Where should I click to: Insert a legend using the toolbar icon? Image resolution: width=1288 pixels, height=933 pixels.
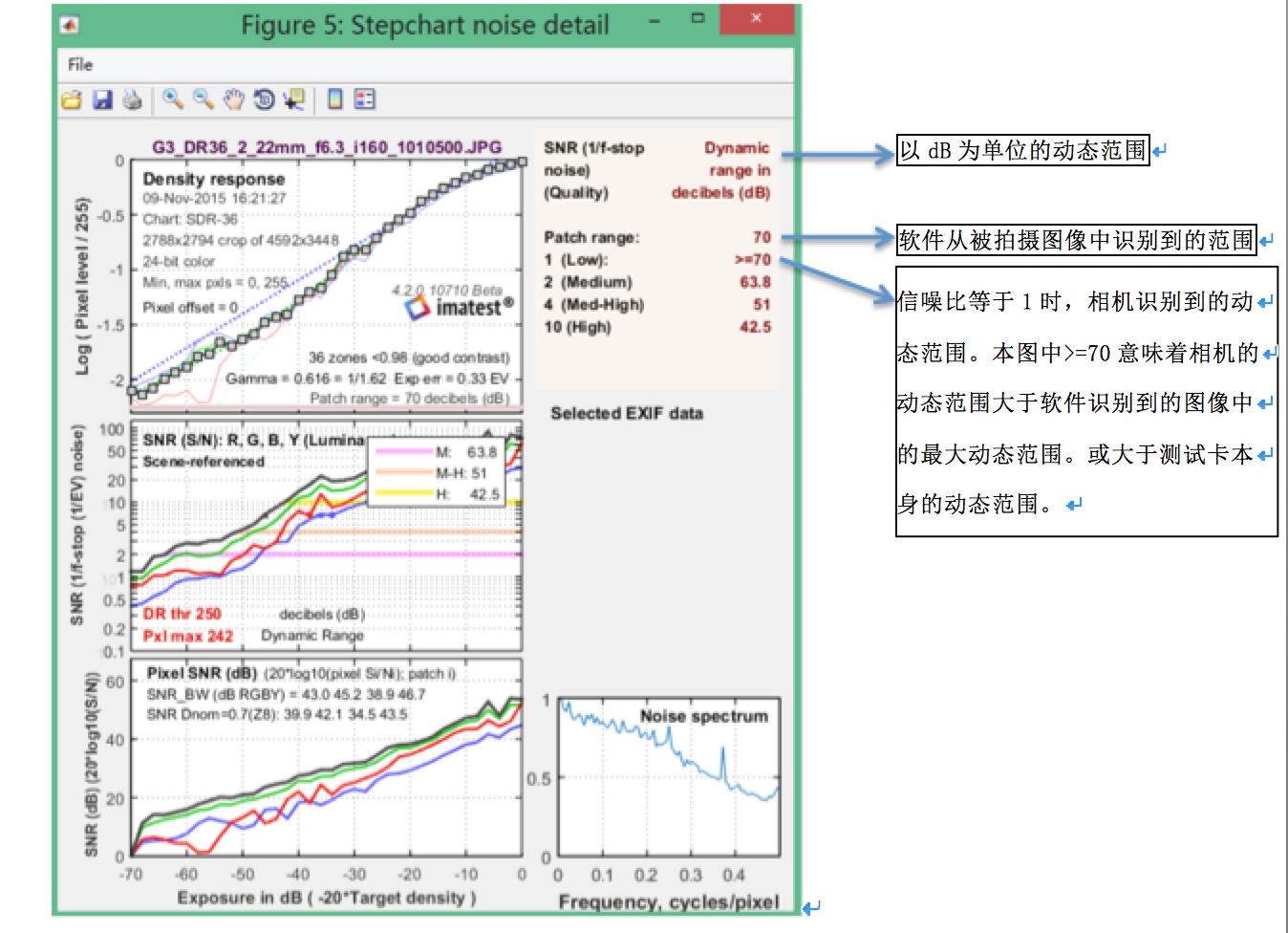pos(364,99)
